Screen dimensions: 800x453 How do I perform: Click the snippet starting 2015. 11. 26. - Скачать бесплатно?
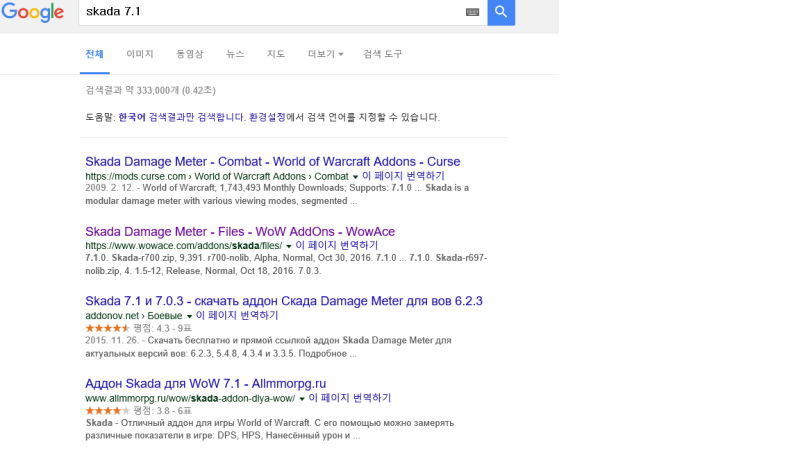[x=268, y=347]
